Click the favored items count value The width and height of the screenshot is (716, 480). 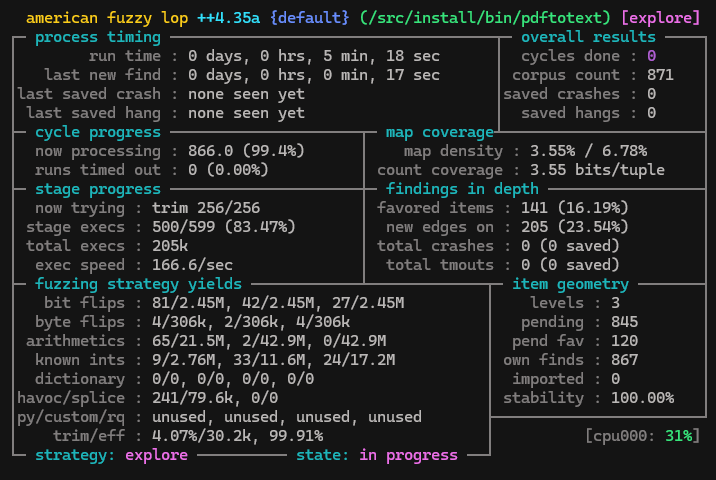[x=574, y=208]
